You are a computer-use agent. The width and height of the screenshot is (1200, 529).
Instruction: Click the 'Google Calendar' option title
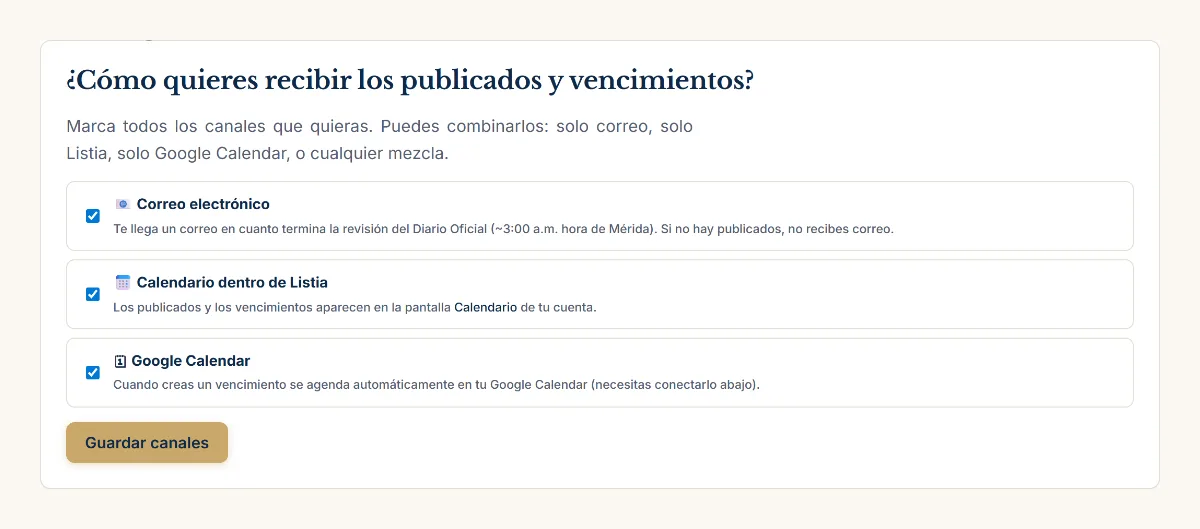coord(191,361)
